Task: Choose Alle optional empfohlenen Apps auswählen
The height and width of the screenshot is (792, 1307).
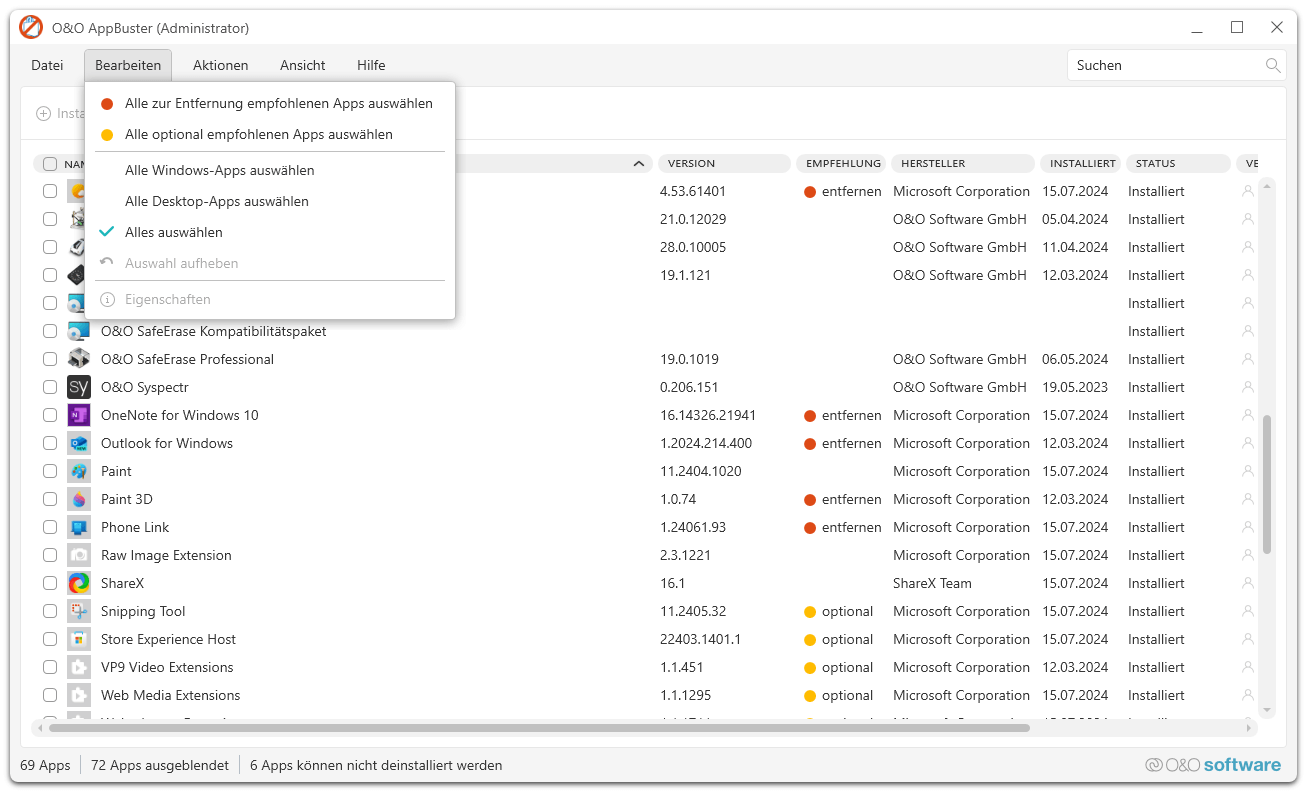Action: pos(270,134)
